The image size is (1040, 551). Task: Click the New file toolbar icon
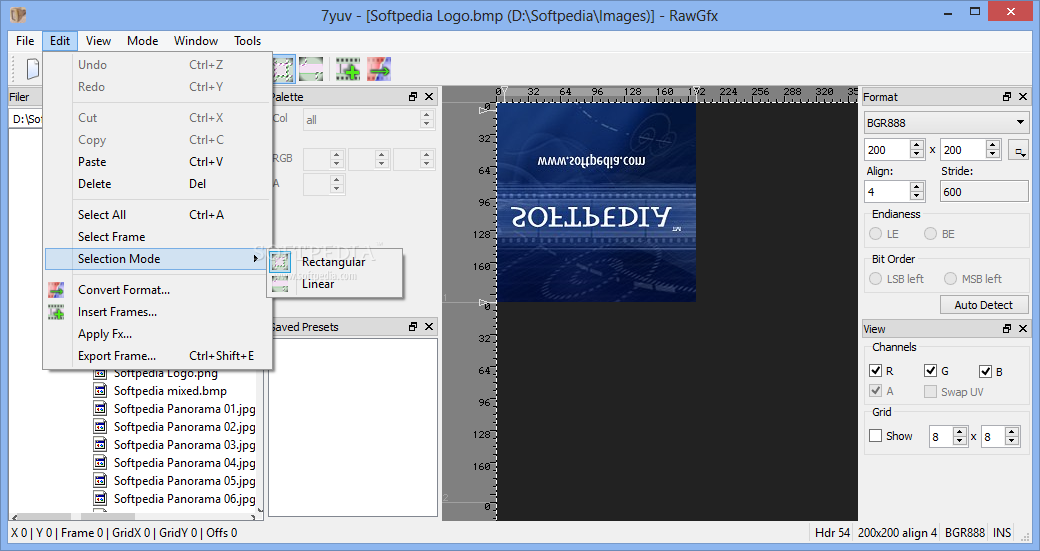click(x=32, y=68)
